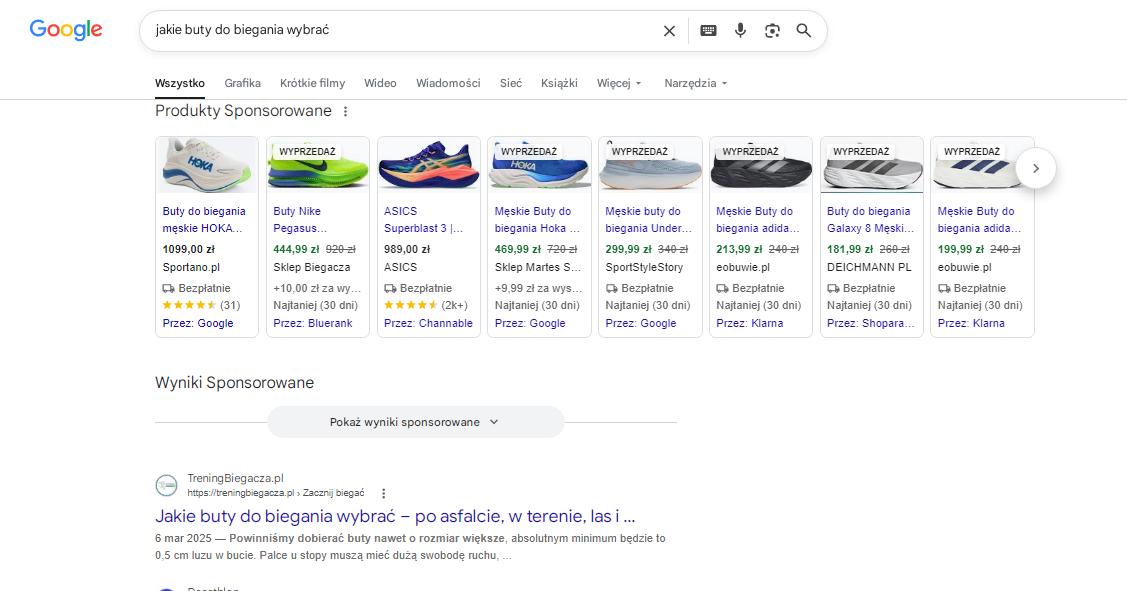Open Męskie buty do biegania Under link

point(648,220)
